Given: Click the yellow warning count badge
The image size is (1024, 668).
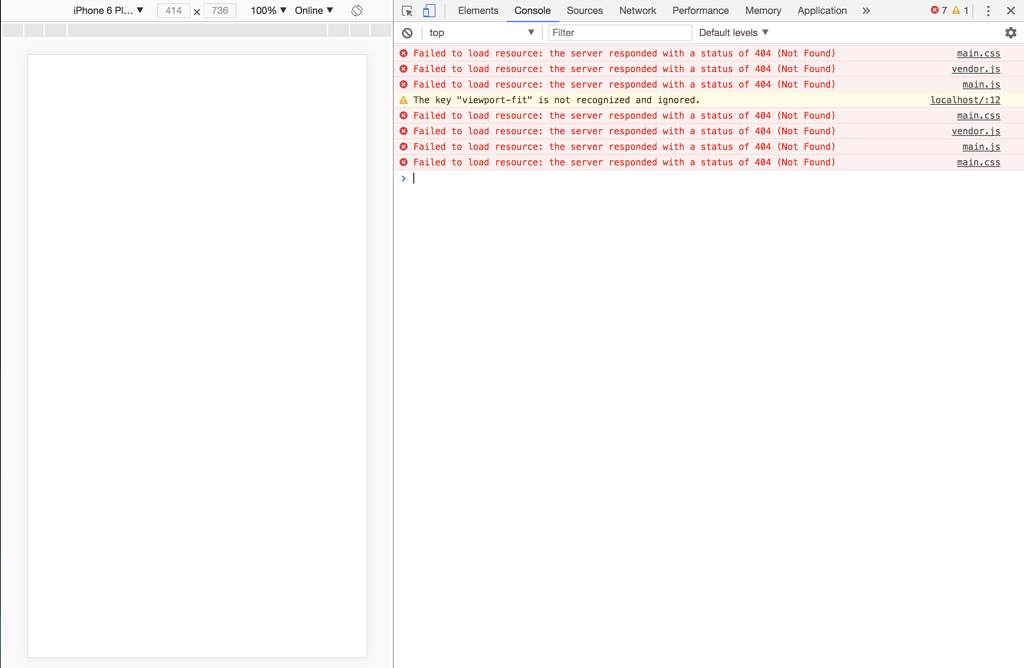Looking at the screenshot, I should (x=960, y=10).
